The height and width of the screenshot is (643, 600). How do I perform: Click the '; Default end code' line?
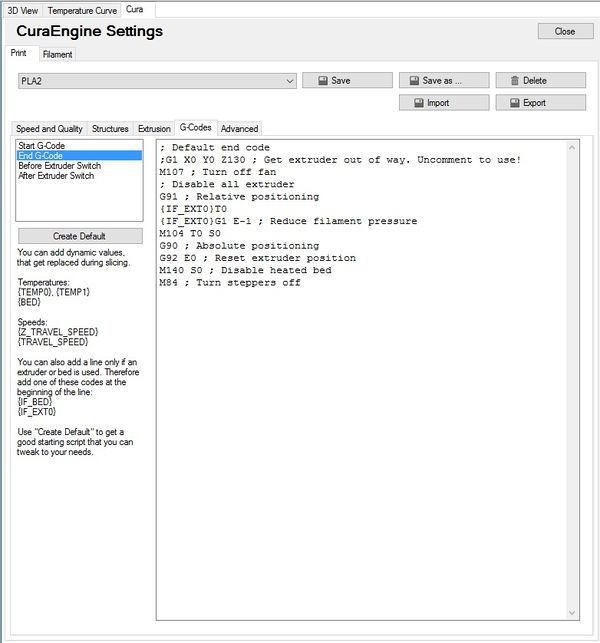click(215, 147)
